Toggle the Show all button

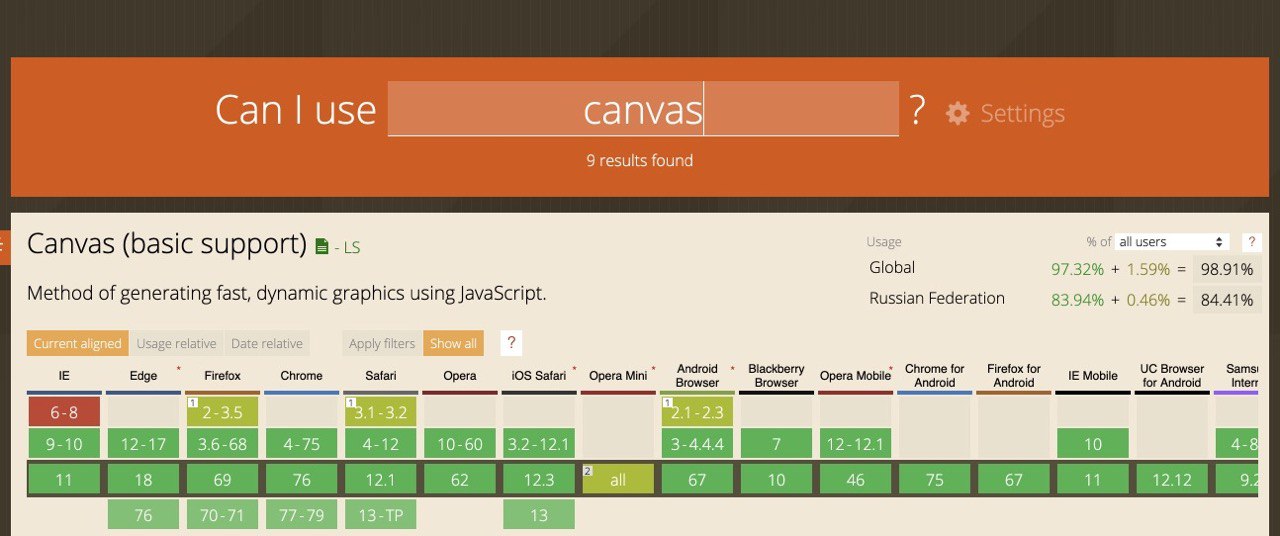[453, 343]
